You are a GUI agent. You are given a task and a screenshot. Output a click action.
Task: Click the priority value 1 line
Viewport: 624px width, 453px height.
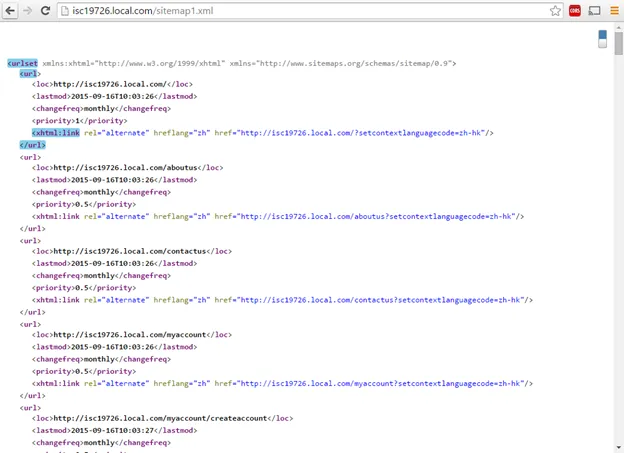(x=80, y=121)
